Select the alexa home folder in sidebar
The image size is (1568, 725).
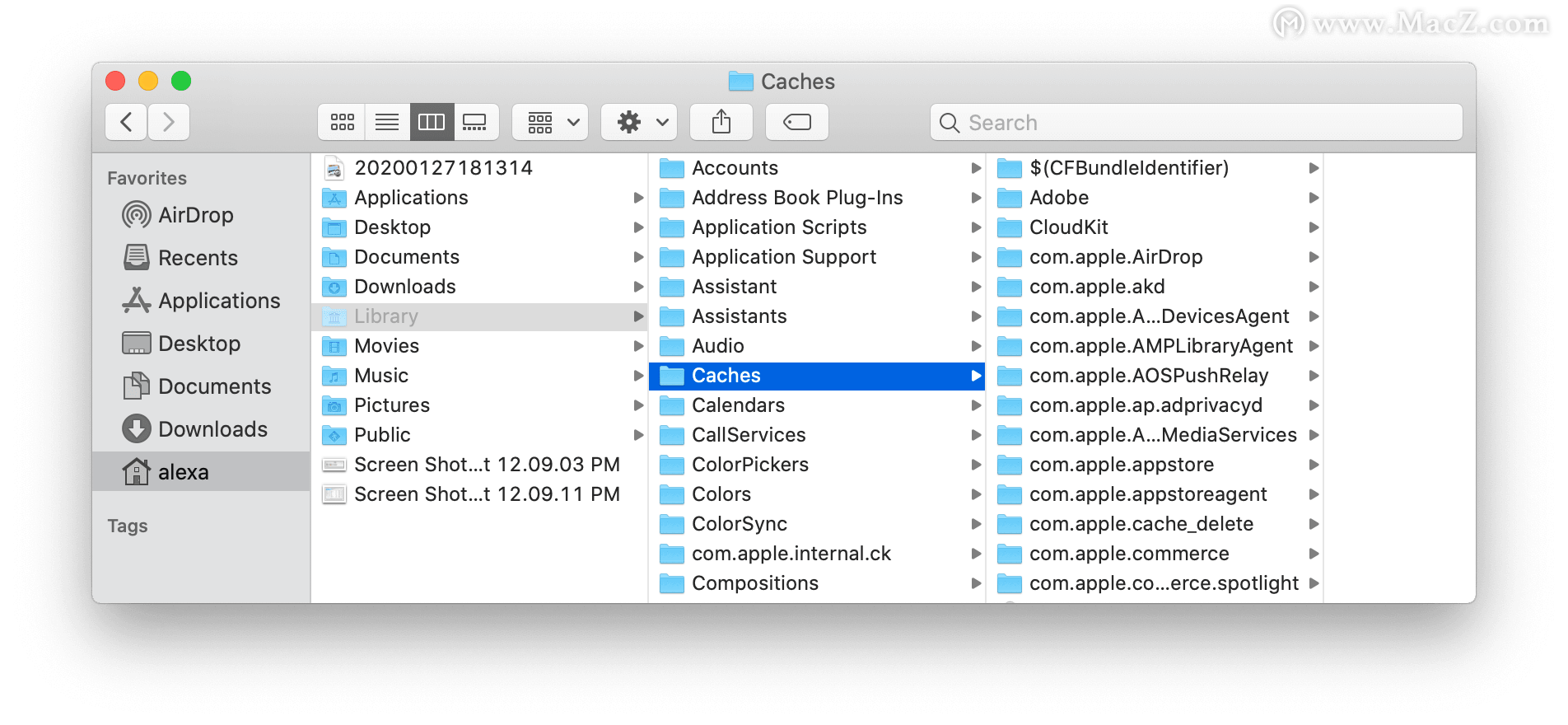pyautogui.click(x=201, y=472)
